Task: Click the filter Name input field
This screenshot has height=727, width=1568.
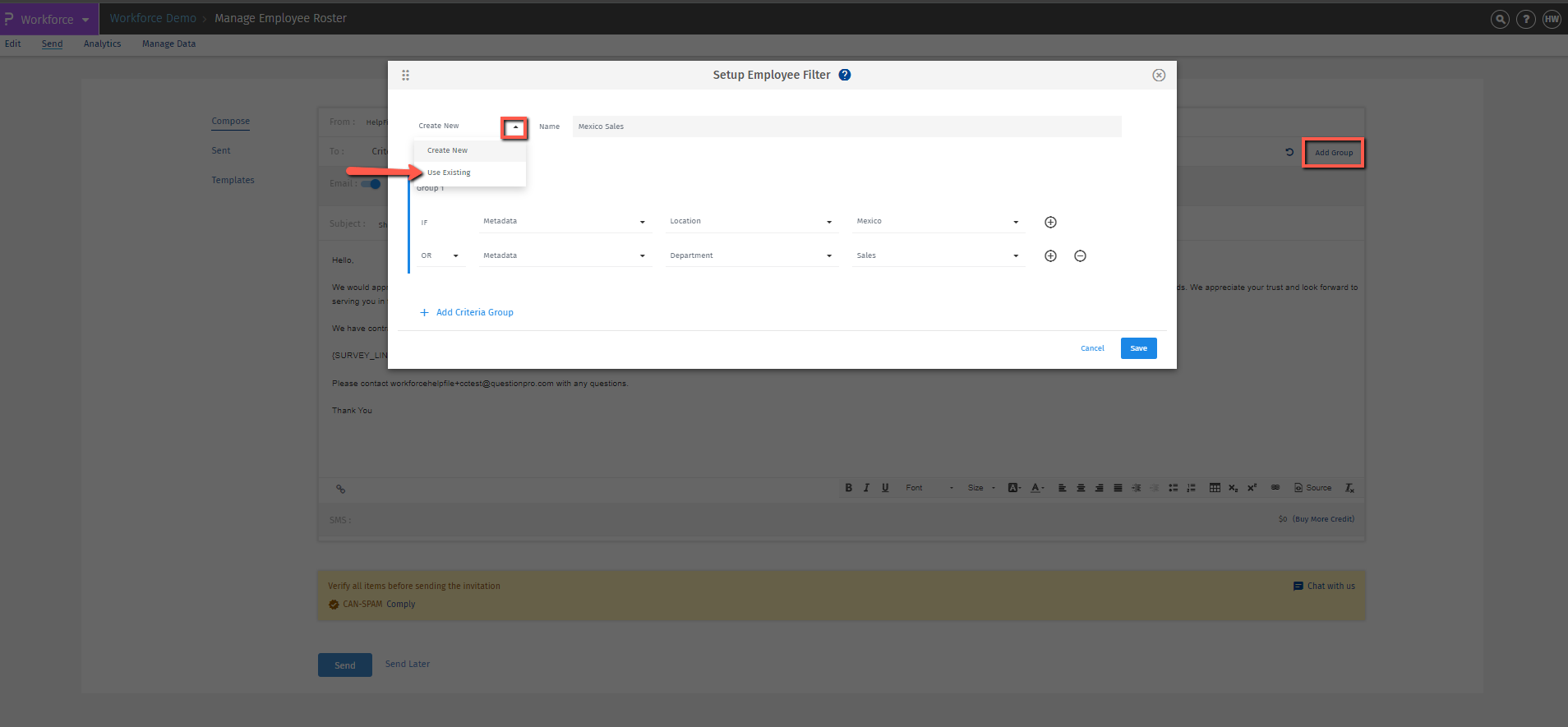Action: click(x=846, y=127)
